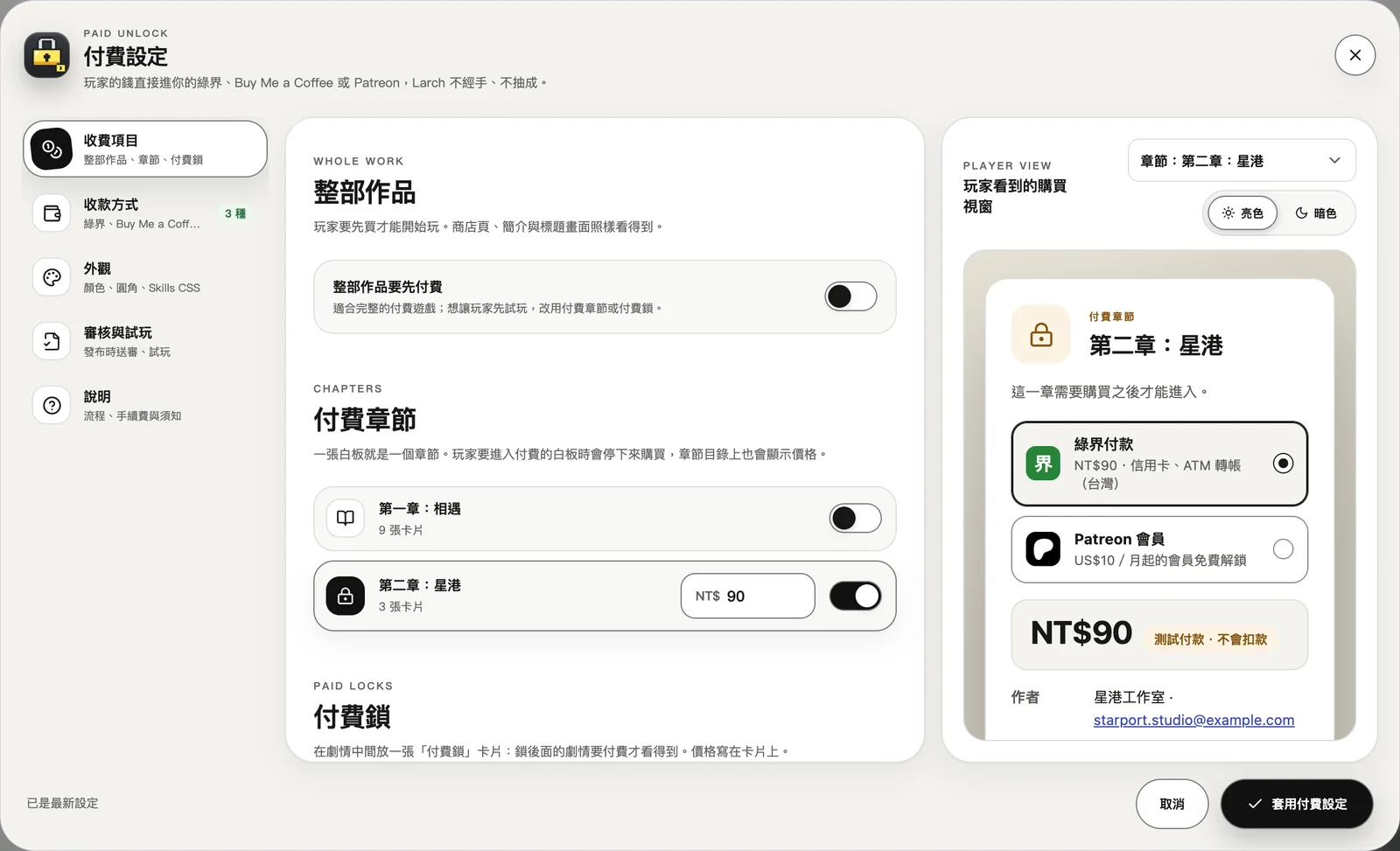Click the 取消 cancel button
The height and width of the screenshot is (851, 1400).
click(x=1172, y=804)
